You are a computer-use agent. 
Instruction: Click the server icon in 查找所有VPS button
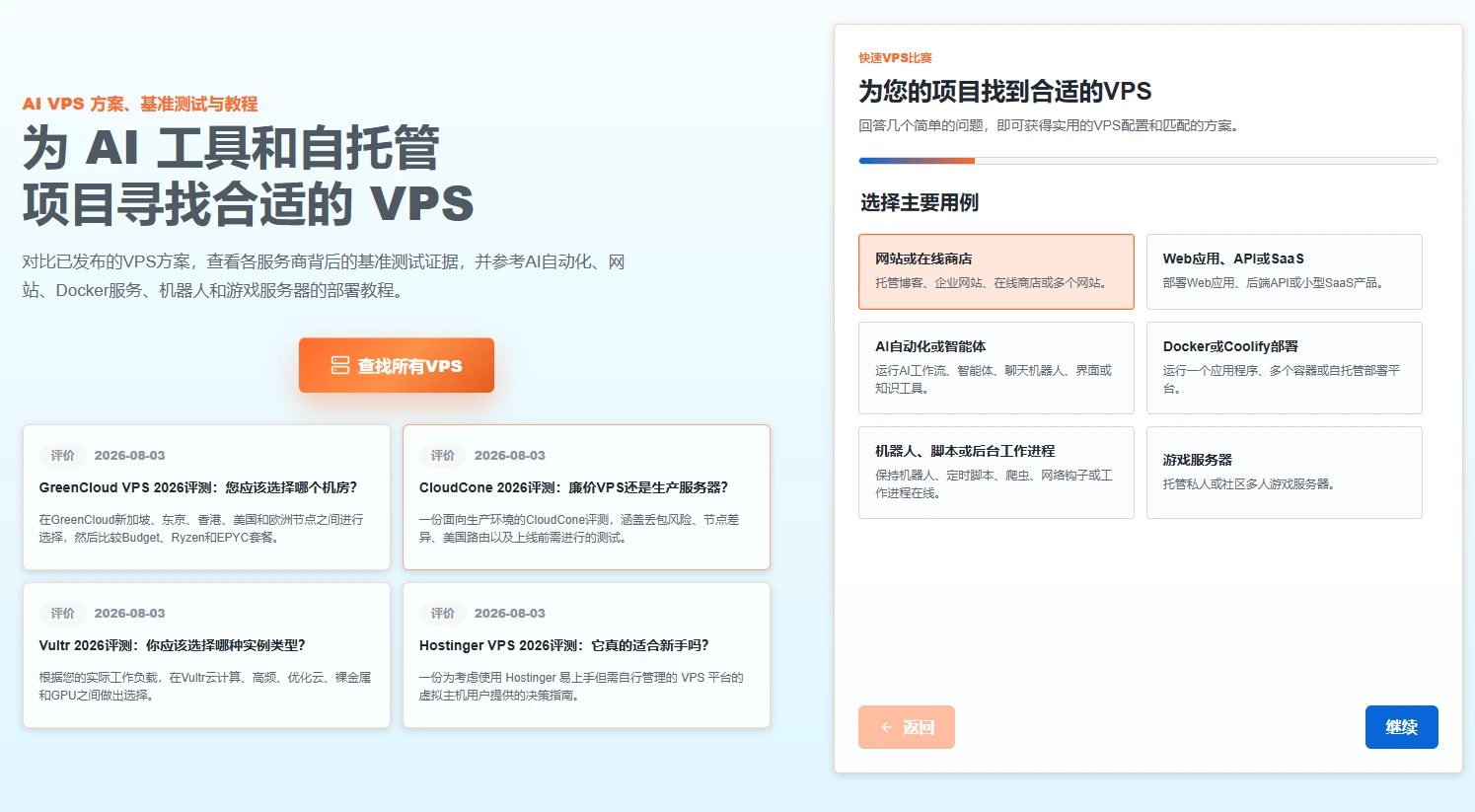pos(340,366)
